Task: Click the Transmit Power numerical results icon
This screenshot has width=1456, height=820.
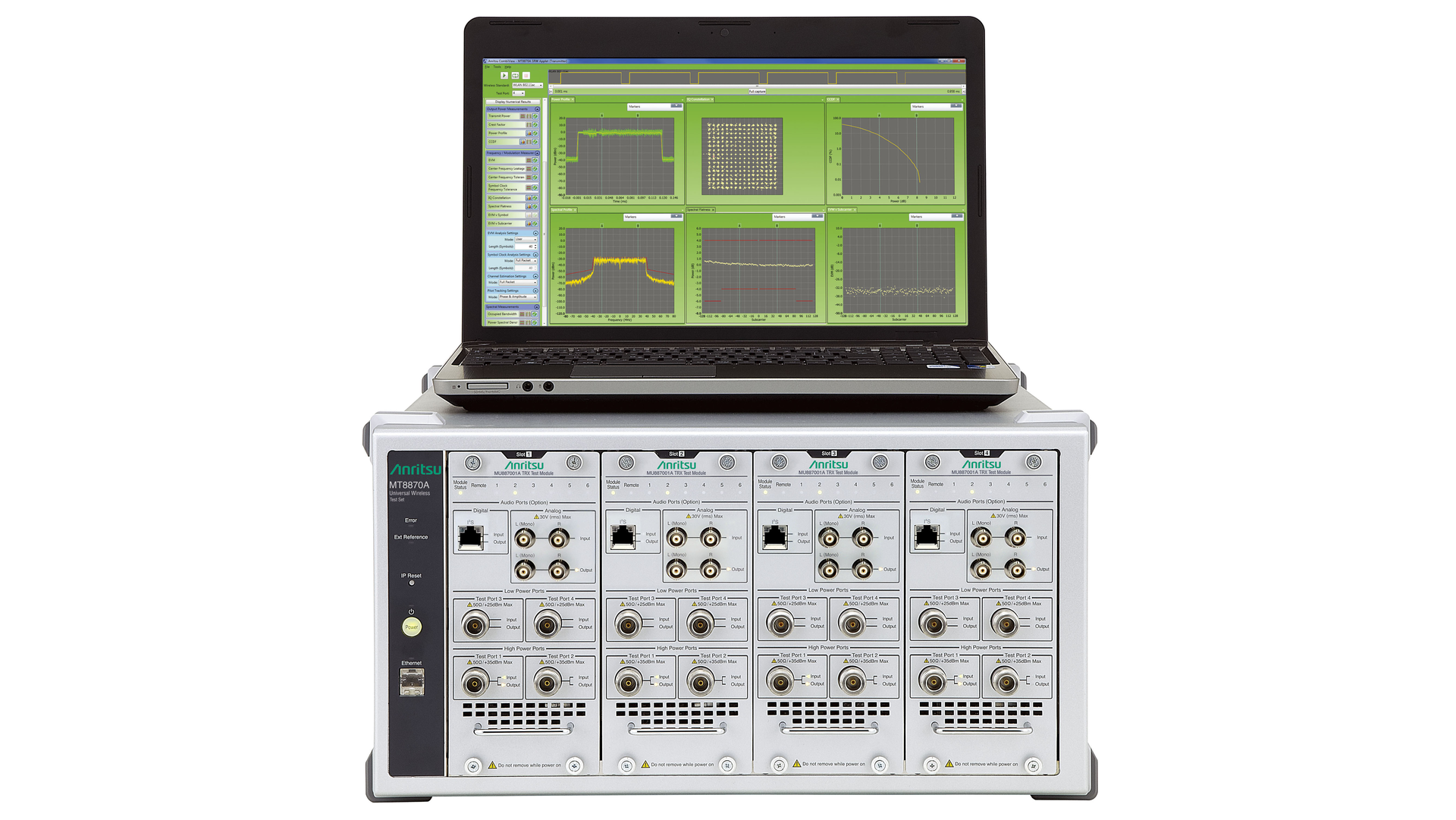Action: pos(522,117)
